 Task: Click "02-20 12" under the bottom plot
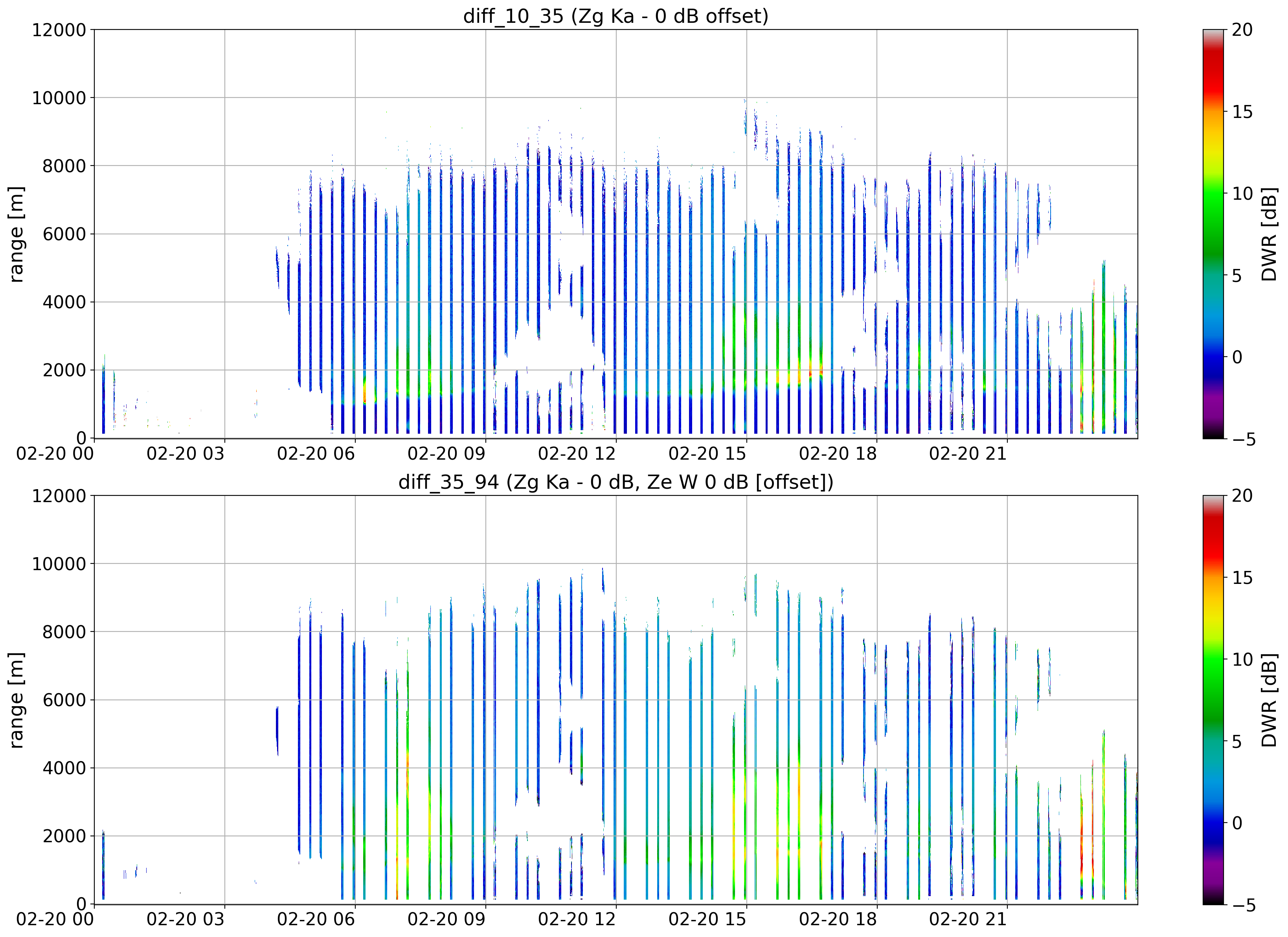click(x=577, y=919)
